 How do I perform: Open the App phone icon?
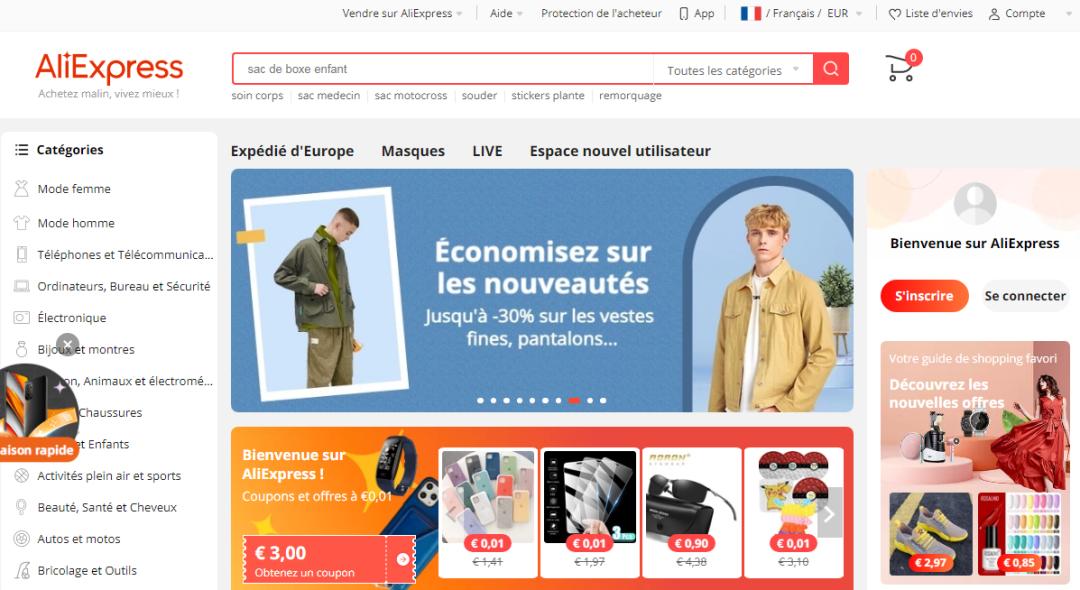coord(683,14)
